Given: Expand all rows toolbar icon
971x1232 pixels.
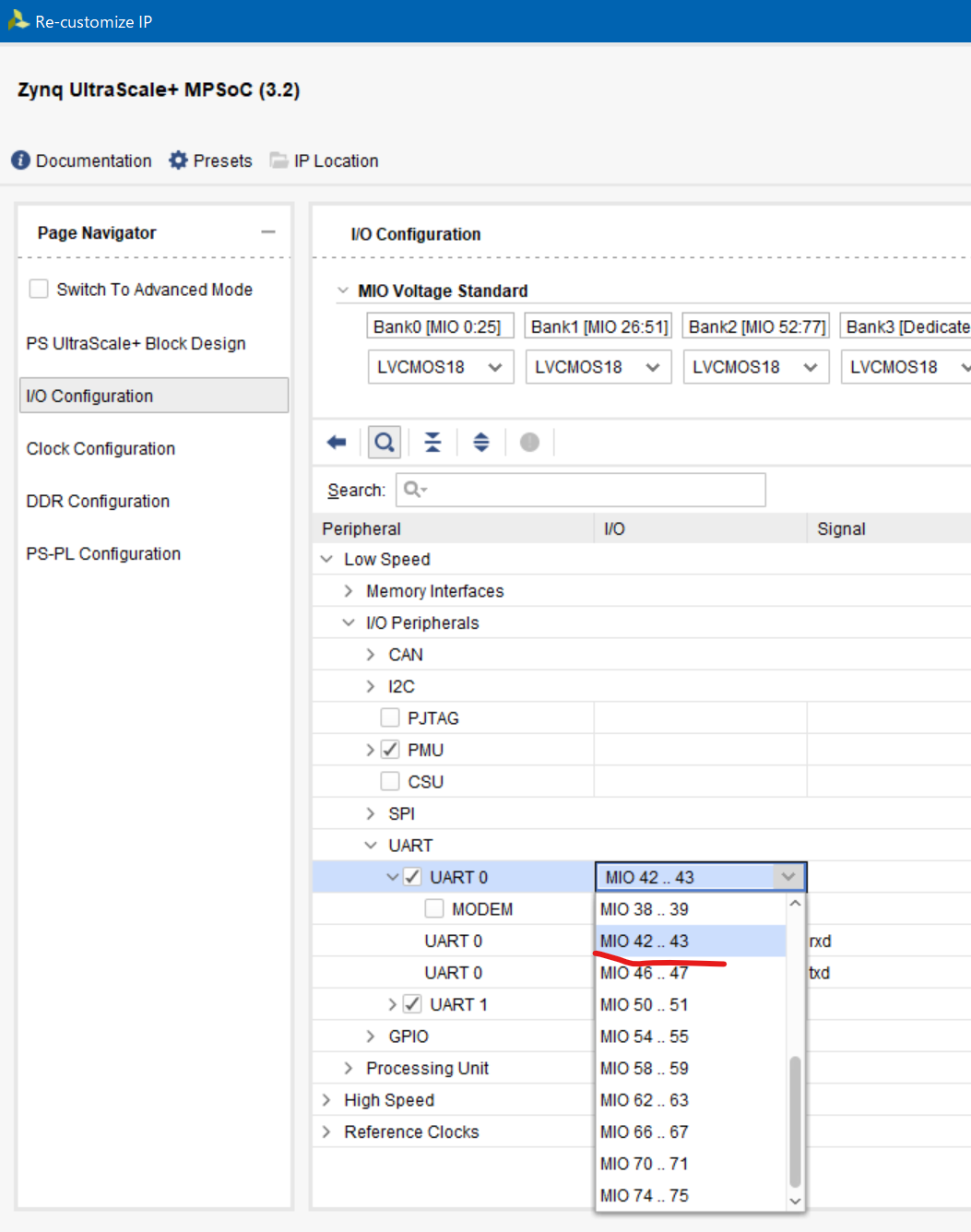Looking at the screenshot, I should [x=481, y=443].
